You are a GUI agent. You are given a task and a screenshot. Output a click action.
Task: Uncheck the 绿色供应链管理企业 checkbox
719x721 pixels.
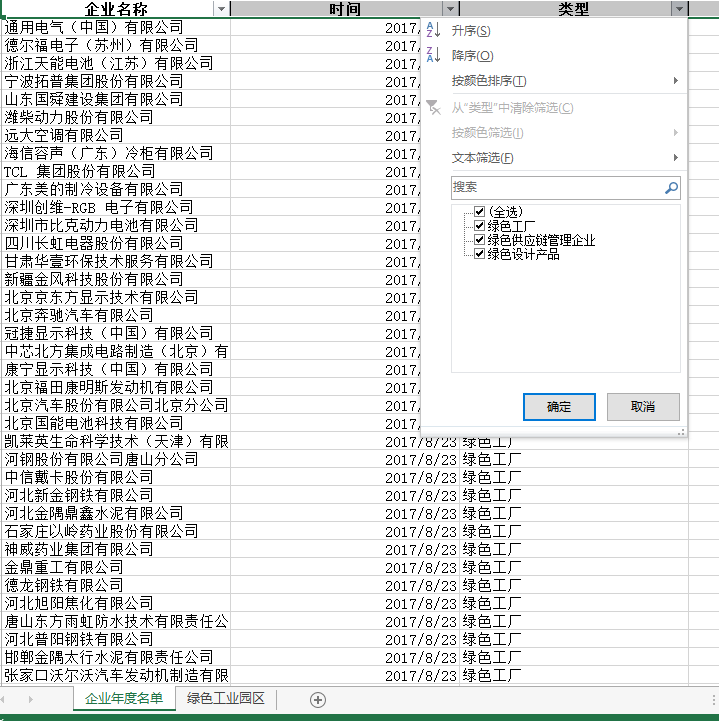(x=479, y=240)
